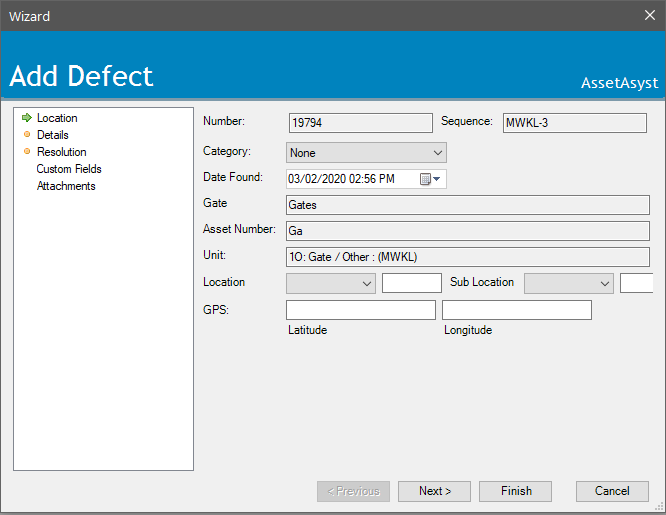Click the Asset Number field
Image resolution: width=666 pixels, height=515 pixels.
click(x=467, y=230)
